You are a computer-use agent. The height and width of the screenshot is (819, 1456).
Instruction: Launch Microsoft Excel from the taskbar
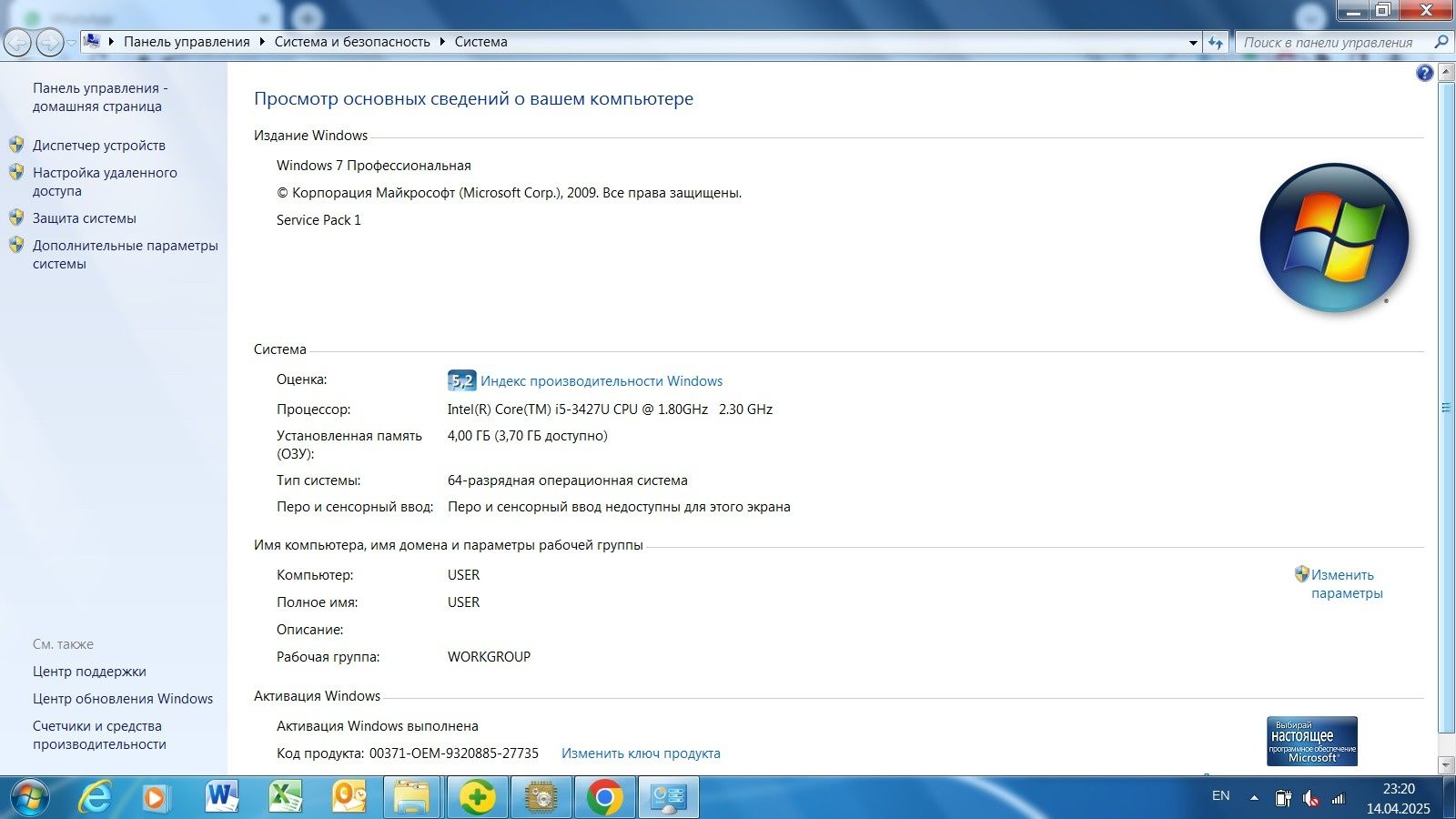(285, 798)
